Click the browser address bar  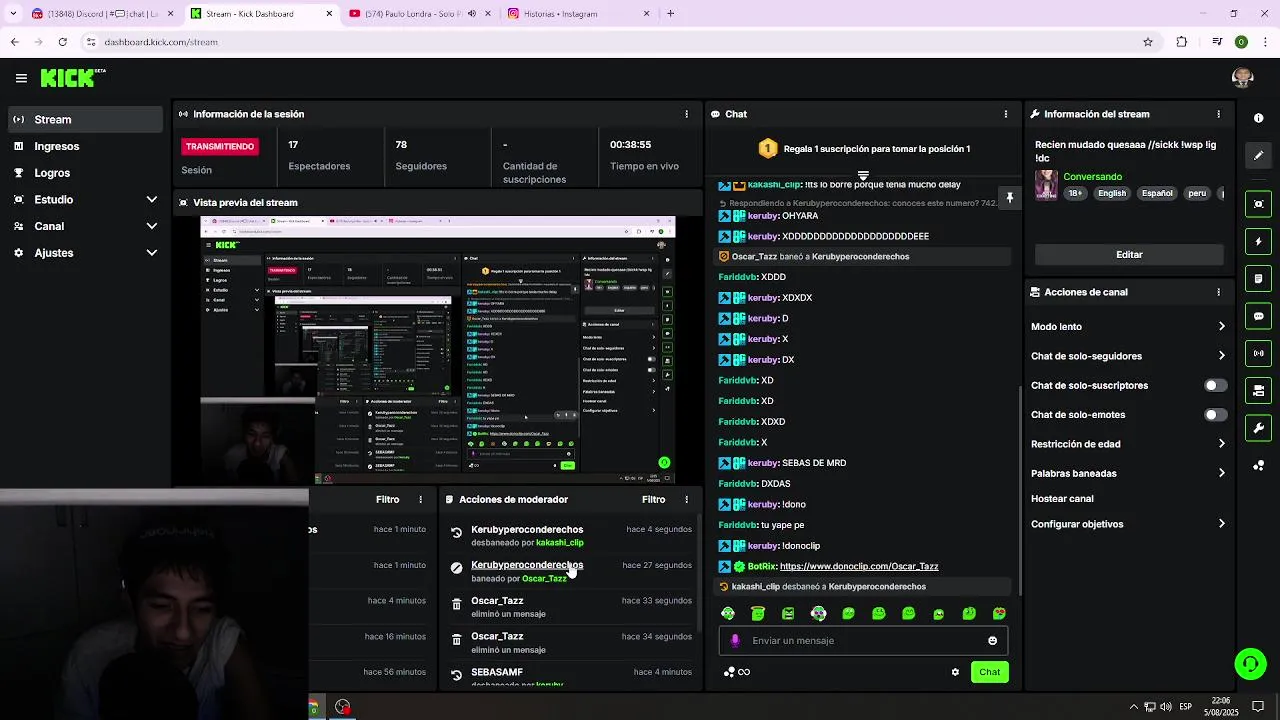tap(610, 42)
